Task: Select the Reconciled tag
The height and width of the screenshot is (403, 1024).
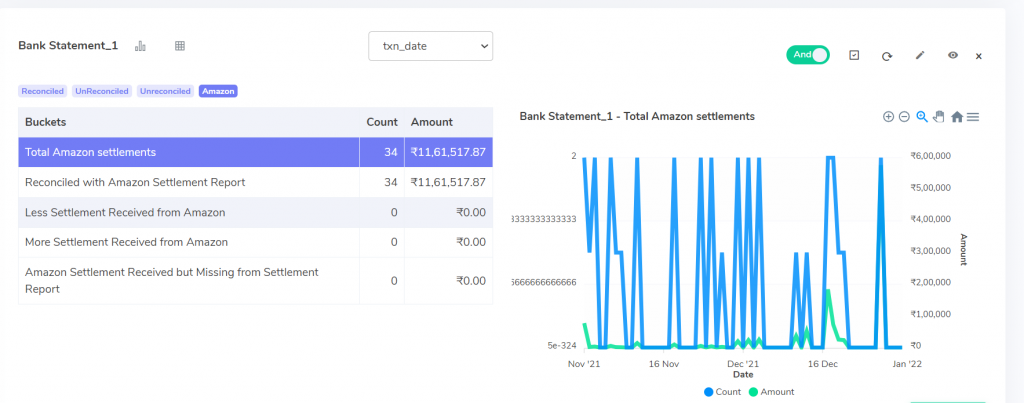Action: 42,91
